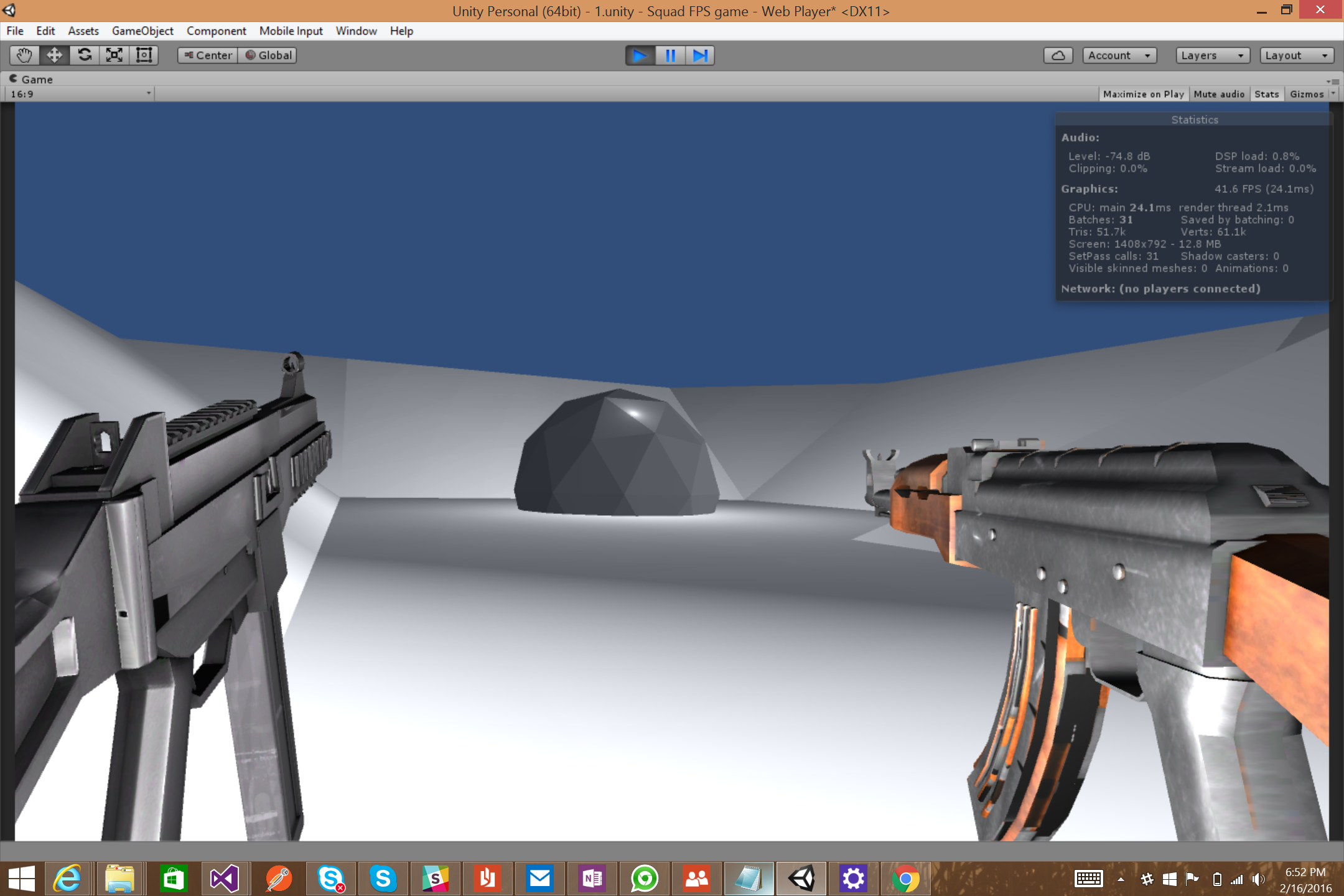Screen dimensions: 1344x896
Task: Open the volume control in tray
Action: tap(1259, 879)
